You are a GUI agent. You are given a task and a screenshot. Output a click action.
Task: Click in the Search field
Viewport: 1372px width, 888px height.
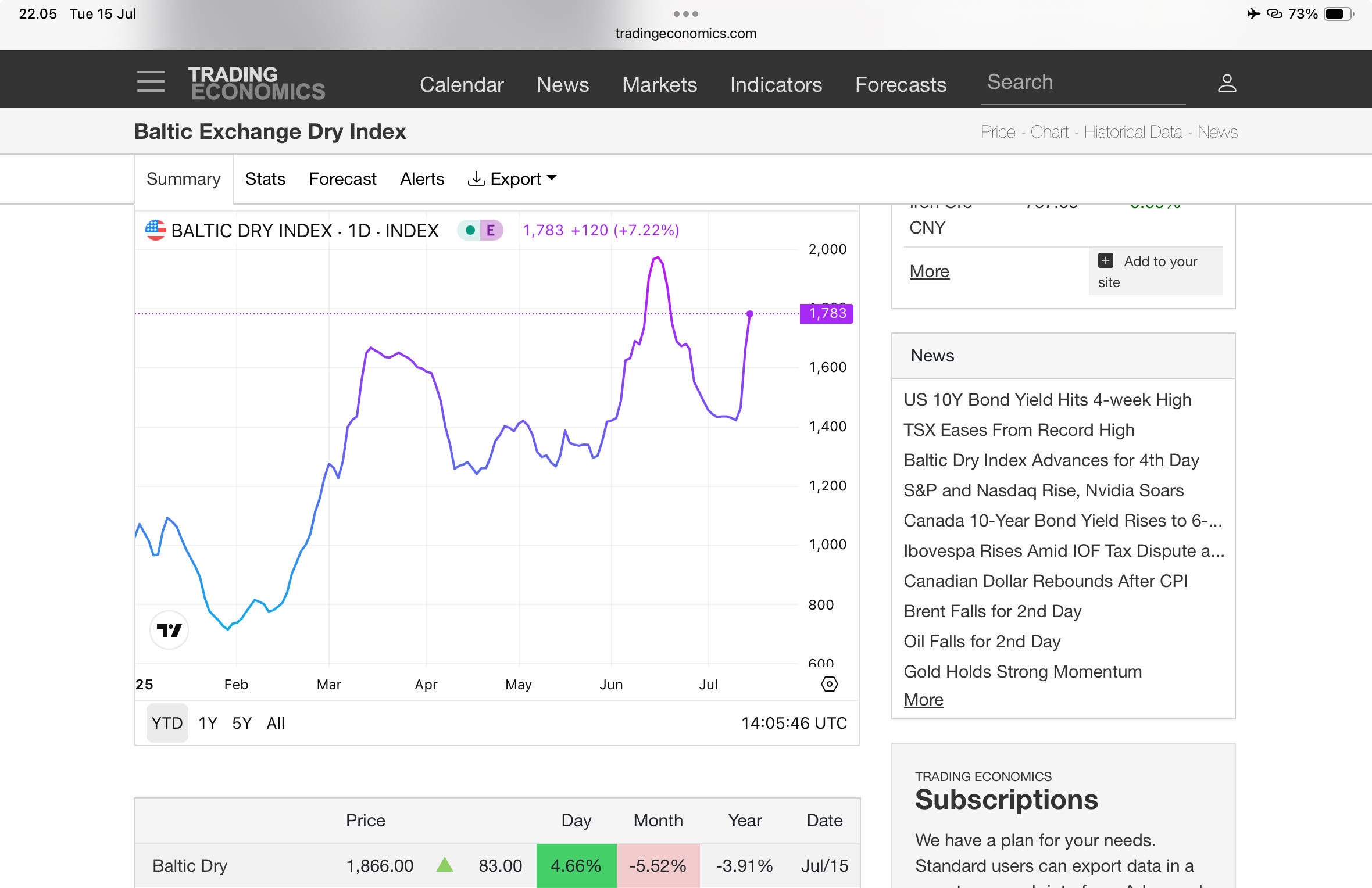[x=1083, y=83]
